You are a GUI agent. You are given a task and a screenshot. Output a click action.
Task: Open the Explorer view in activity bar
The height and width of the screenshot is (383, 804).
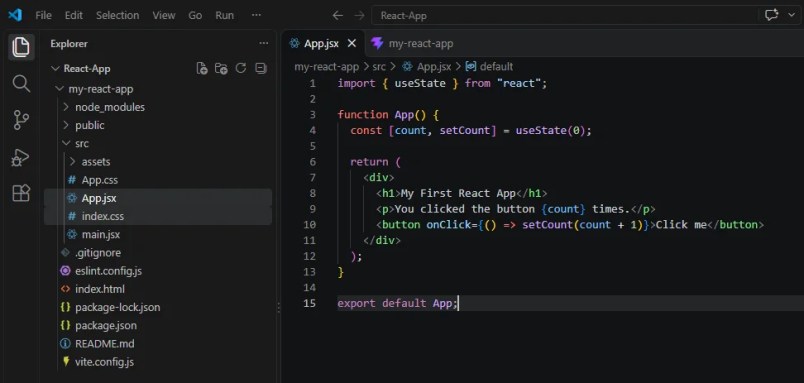click(21, 47)
